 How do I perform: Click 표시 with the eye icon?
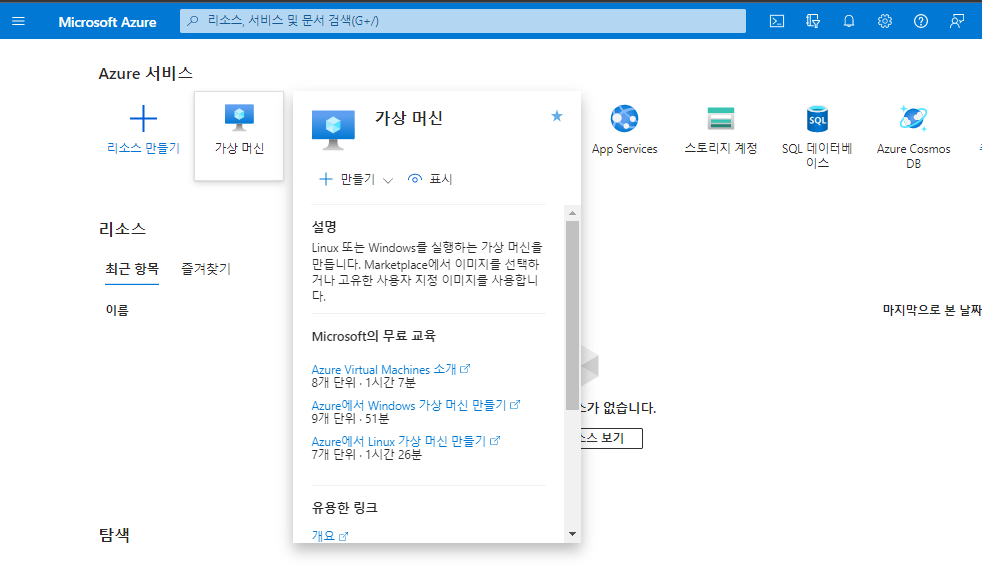[430, 179]
